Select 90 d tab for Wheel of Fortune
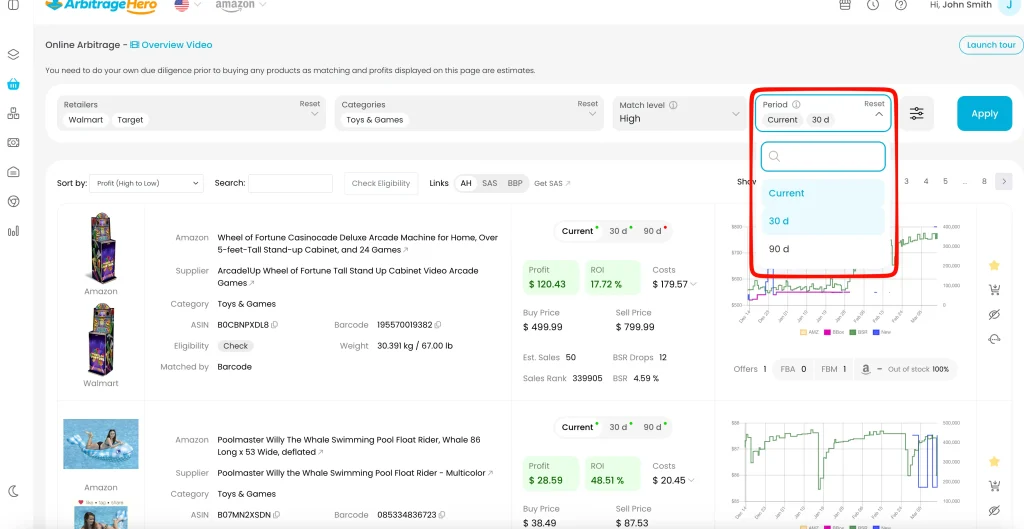 point(654,231)
